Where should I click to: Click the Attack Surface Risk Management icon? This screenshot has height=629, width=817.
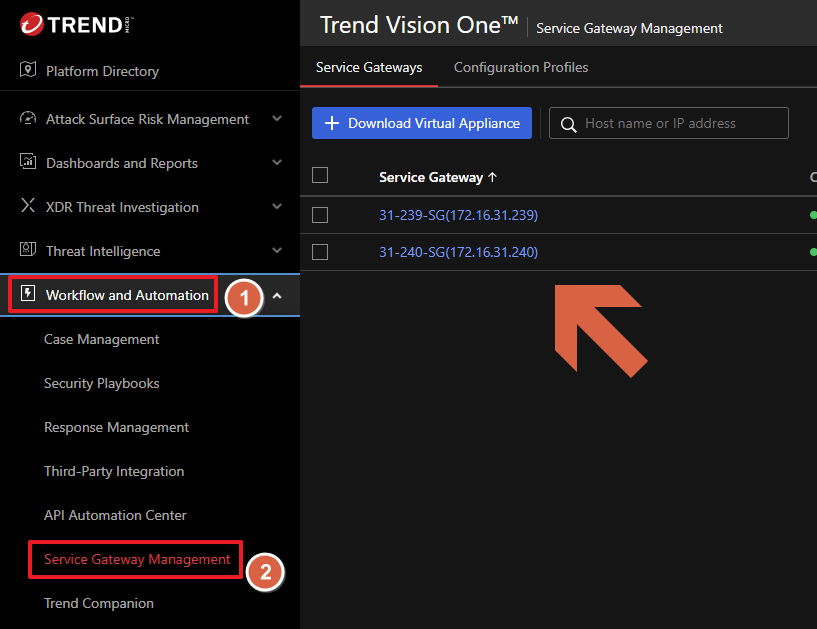tap(28, 119)
